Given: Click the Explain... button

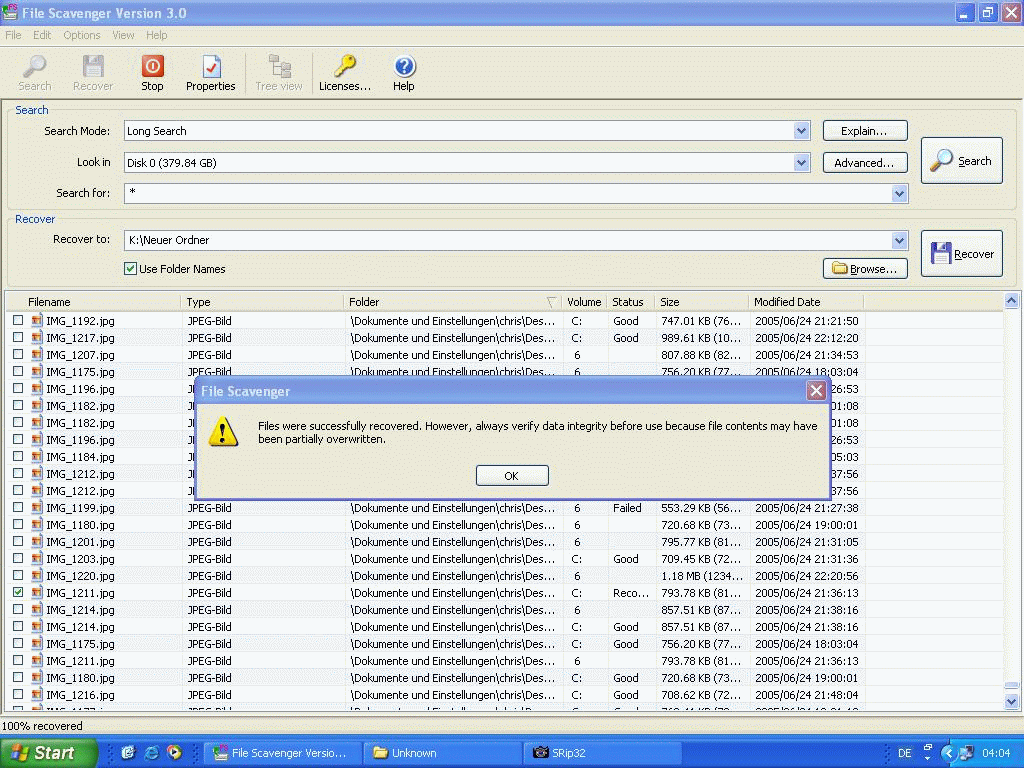Looking at the screenshot, I should tap(865, 131).
